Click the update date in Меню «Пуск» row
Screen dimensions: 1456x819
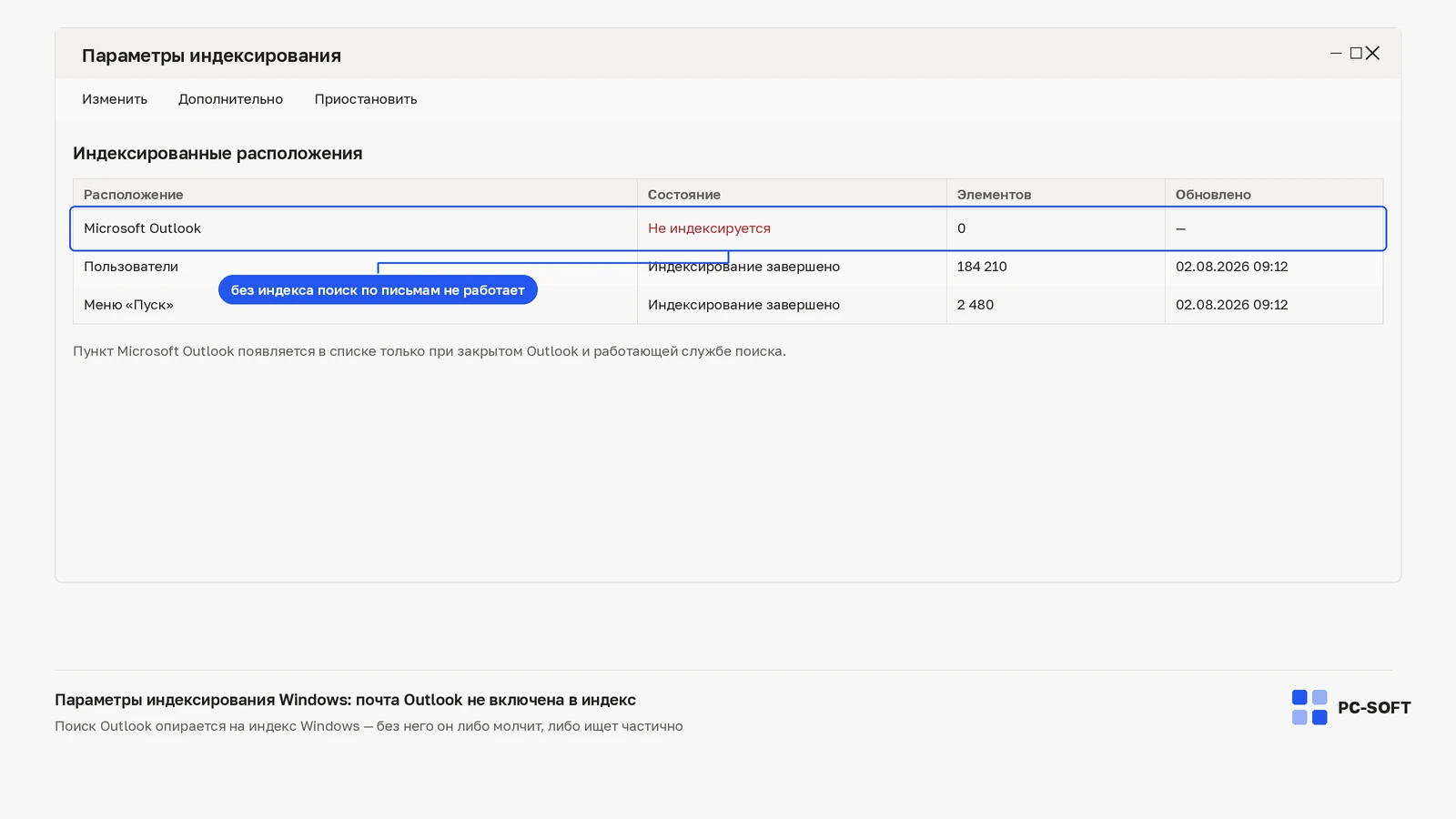(1232, 305)
